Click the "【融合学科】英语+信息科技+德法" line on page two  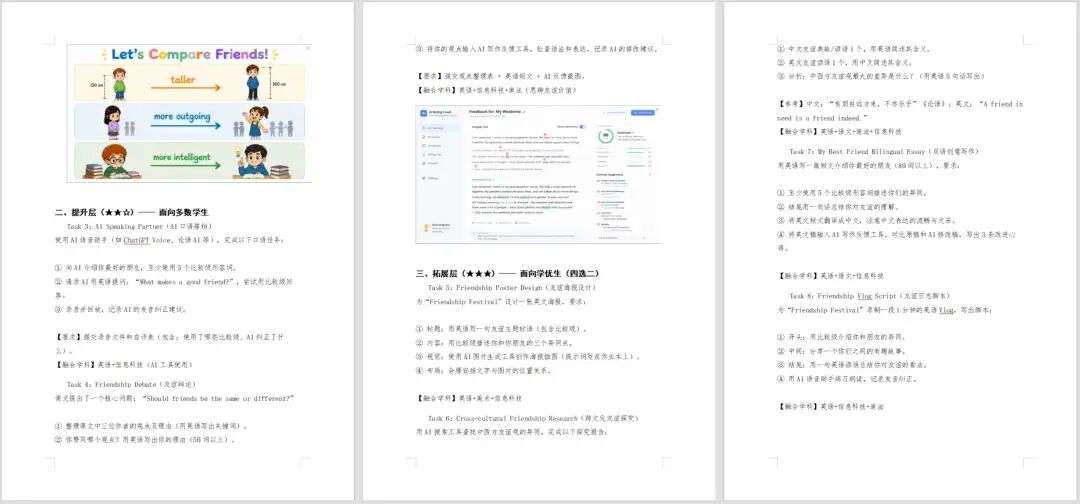pos(496,90)
